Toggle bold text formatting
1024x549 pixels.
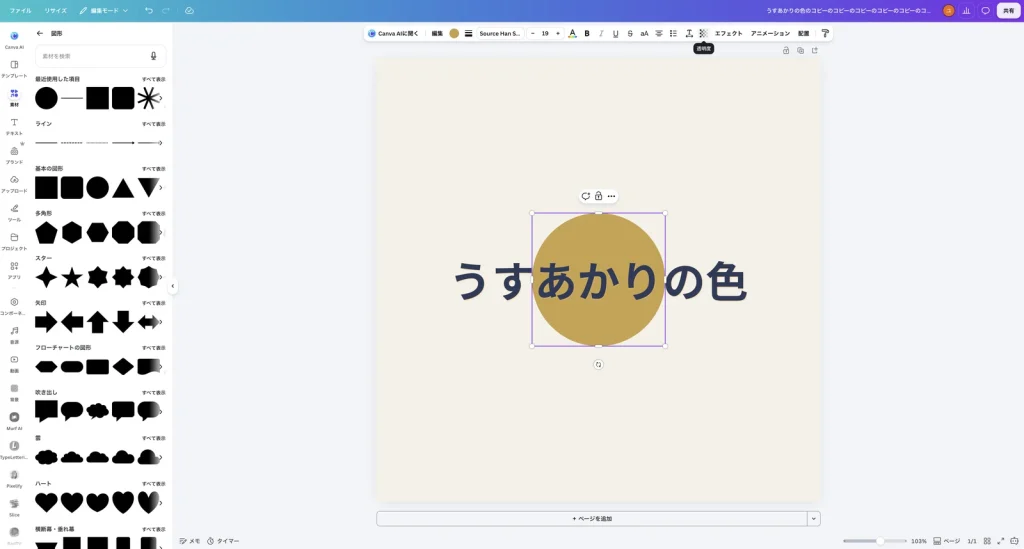586,33
